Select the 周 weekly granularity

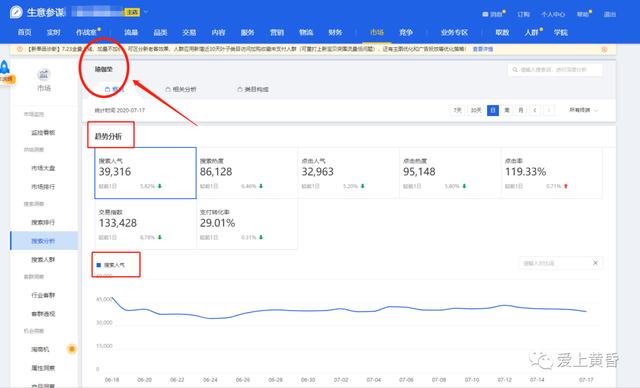click(x=507, y=110)
